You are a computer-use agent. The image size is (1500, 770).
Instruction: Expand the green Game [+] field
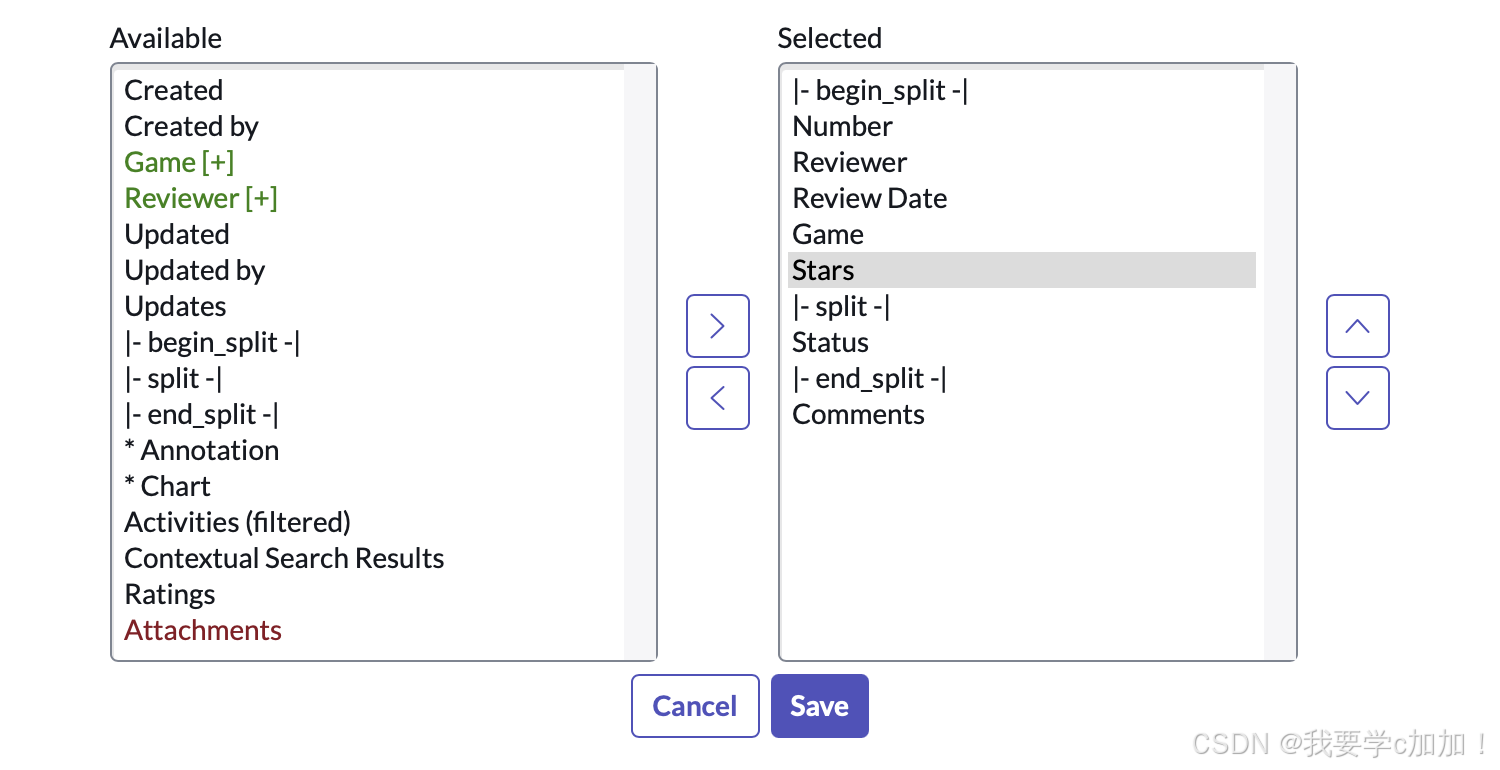click(x=179, y=162)
